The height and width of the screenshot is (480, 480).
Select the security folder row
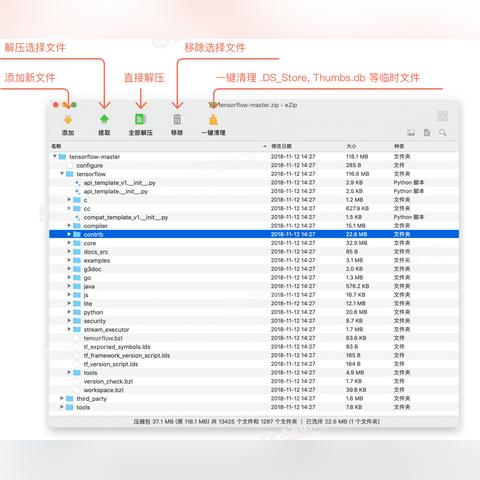[x=254, y=321]
